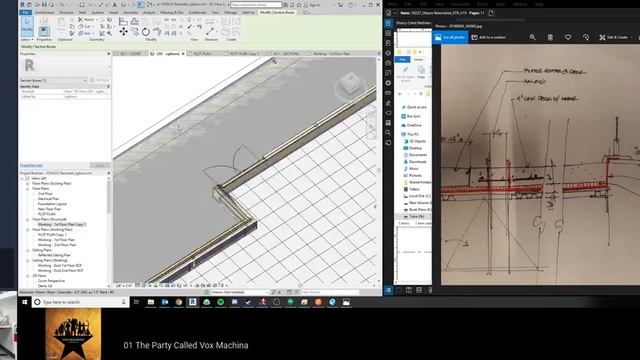This screenshot has height=360, width=640.
Task: Open Spotify from the Windows taskbar
Action: (221, 302)
